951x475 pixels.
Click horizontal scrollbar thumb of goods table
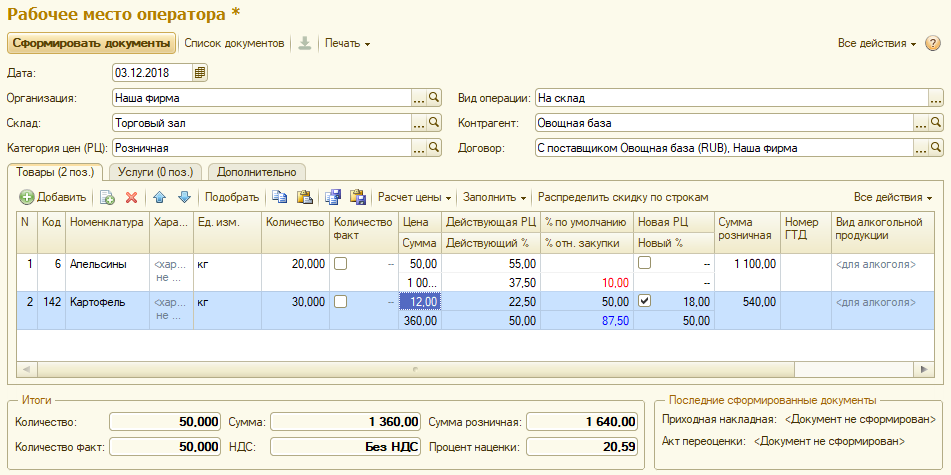[415, 368]
